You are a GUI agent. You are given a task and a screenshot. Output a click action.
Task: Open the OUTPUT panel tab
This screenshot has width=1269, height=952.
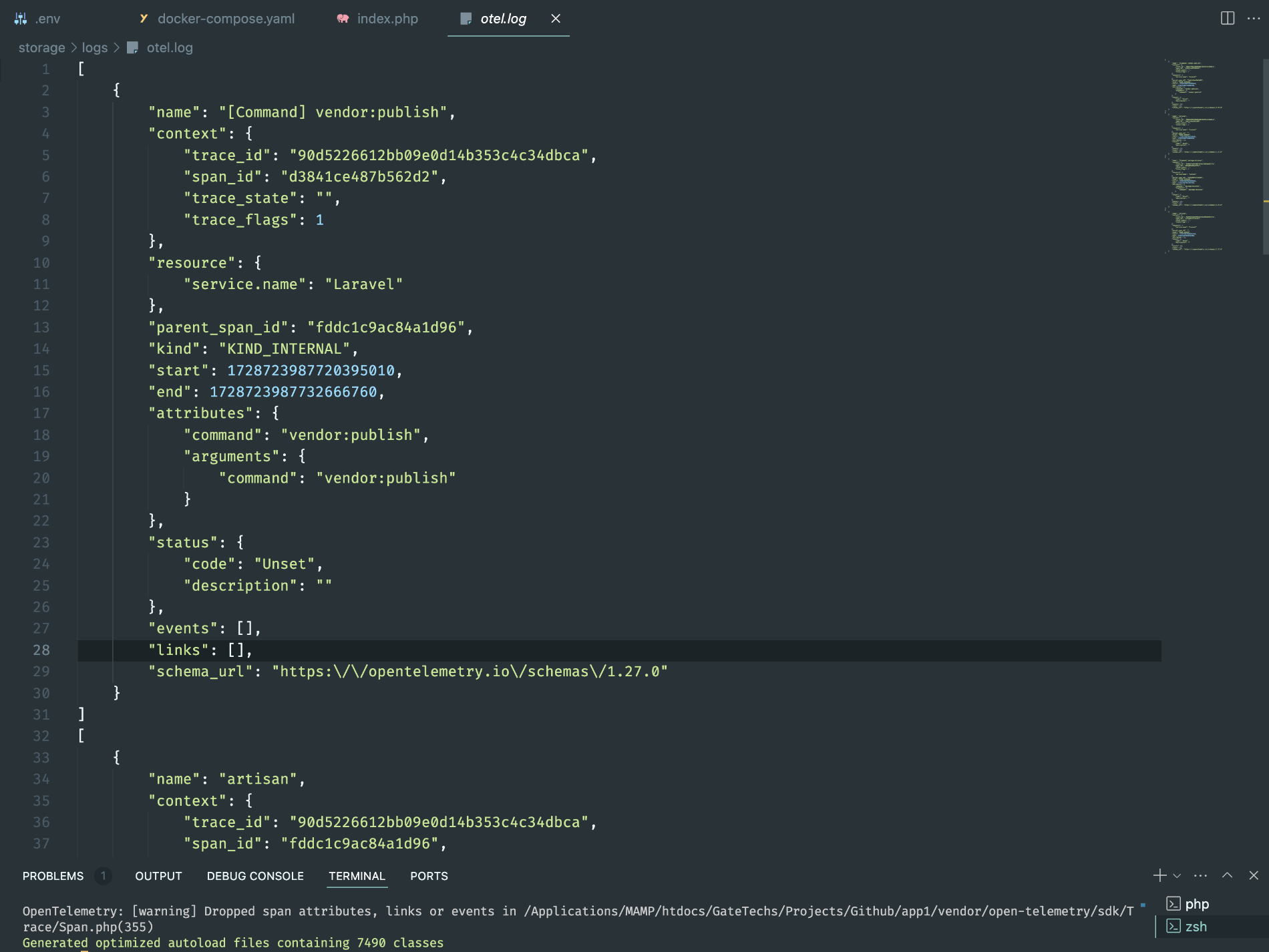[x=158, y=876]
